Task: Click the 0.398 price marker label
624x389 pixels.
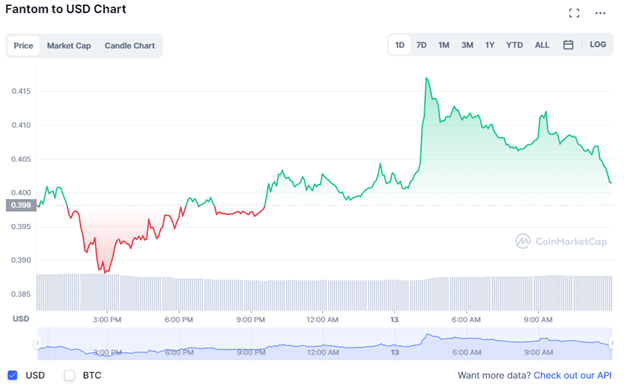Action: tap(21, 205)
